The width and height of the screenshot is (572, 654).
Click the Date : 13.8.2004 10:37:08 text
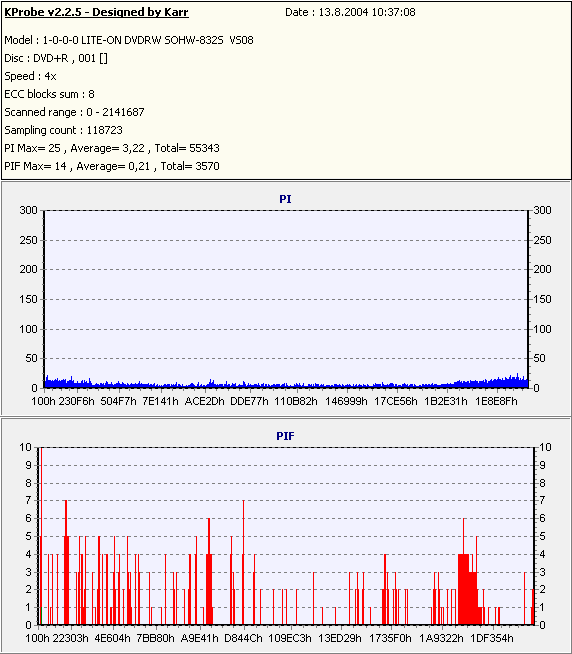[350, 12]
